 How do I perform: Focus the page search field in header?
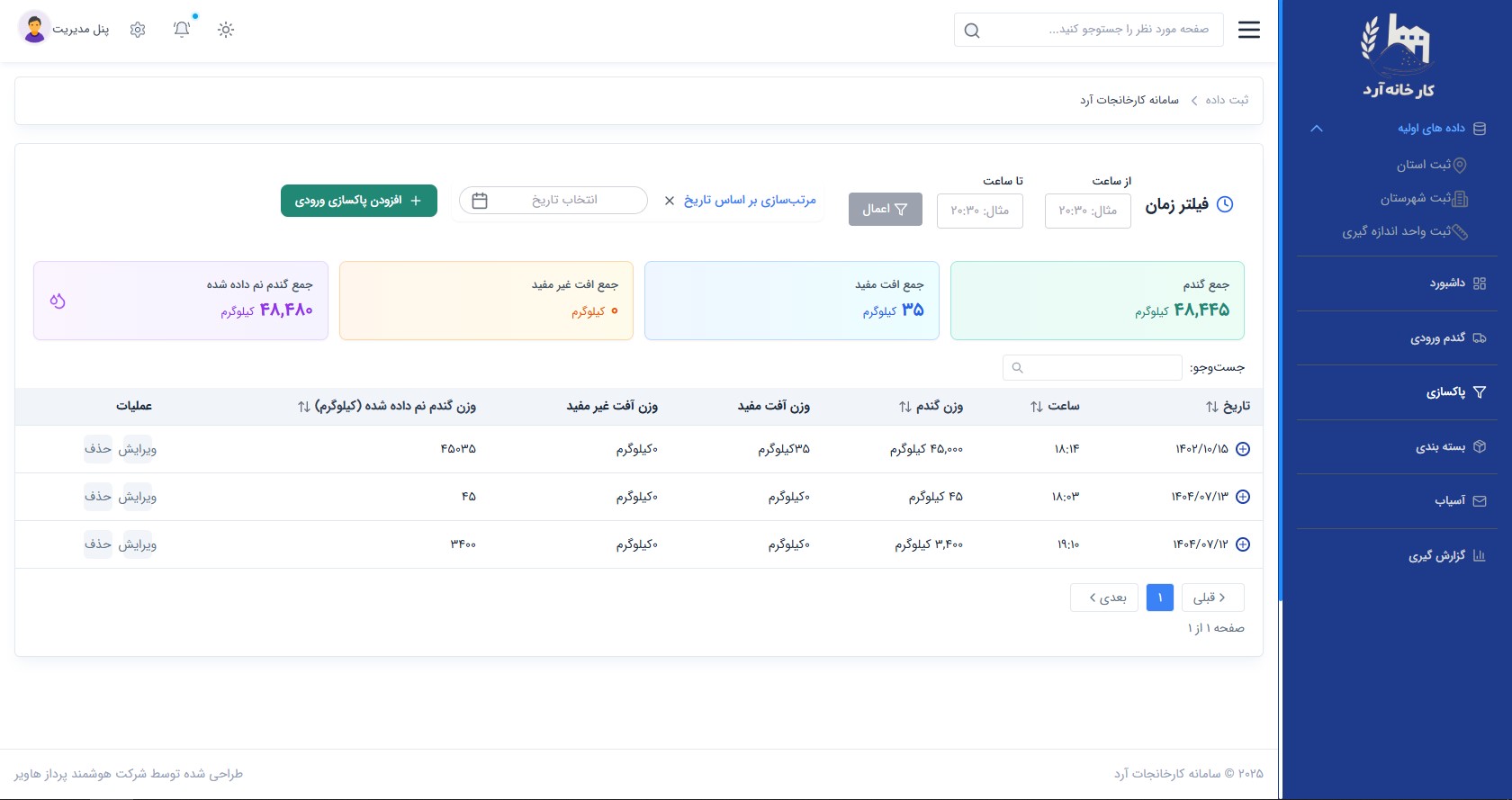coord(1089,30)
